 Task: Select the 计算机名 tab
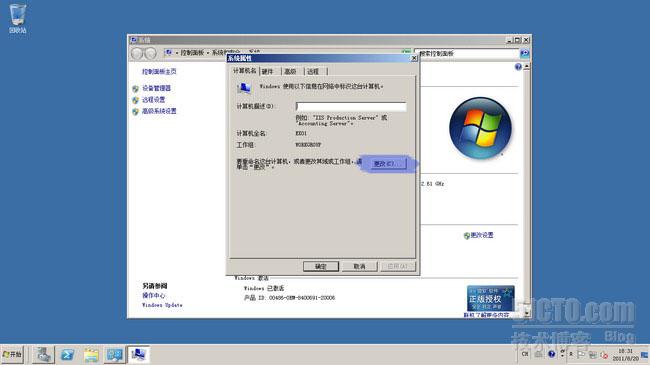(x=245, y=71)
